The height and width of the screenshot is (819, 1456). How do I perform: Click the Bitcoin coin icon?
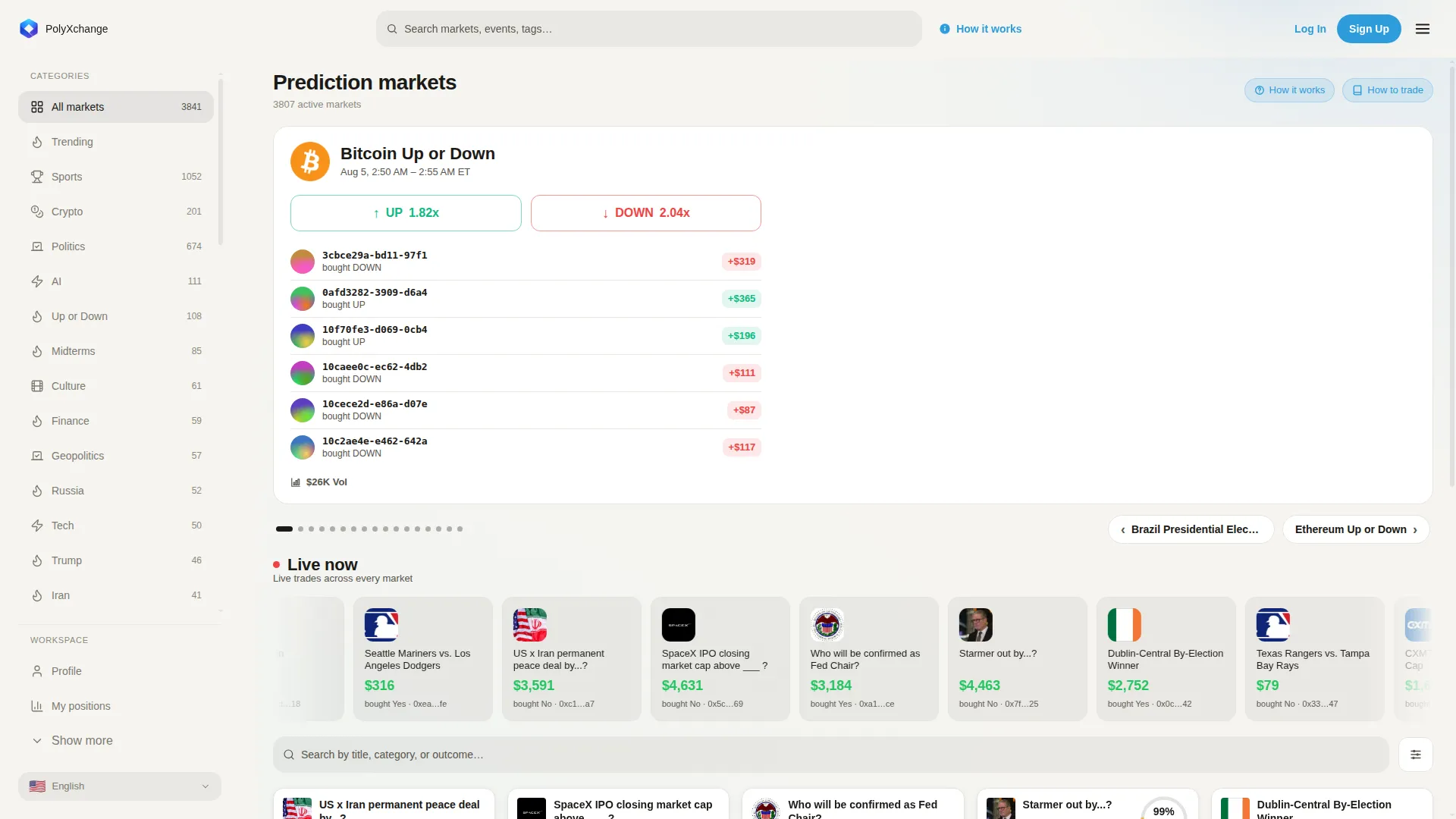click(310, 162)
